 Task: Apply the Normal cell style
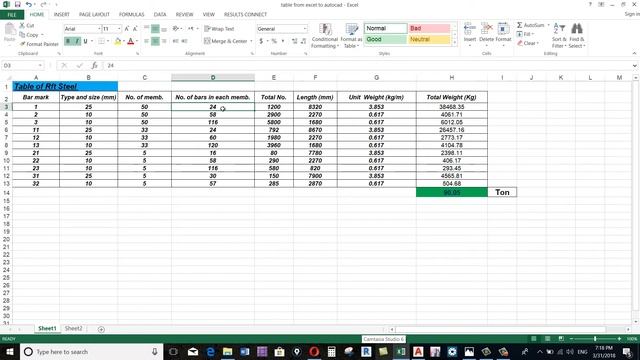385,28
